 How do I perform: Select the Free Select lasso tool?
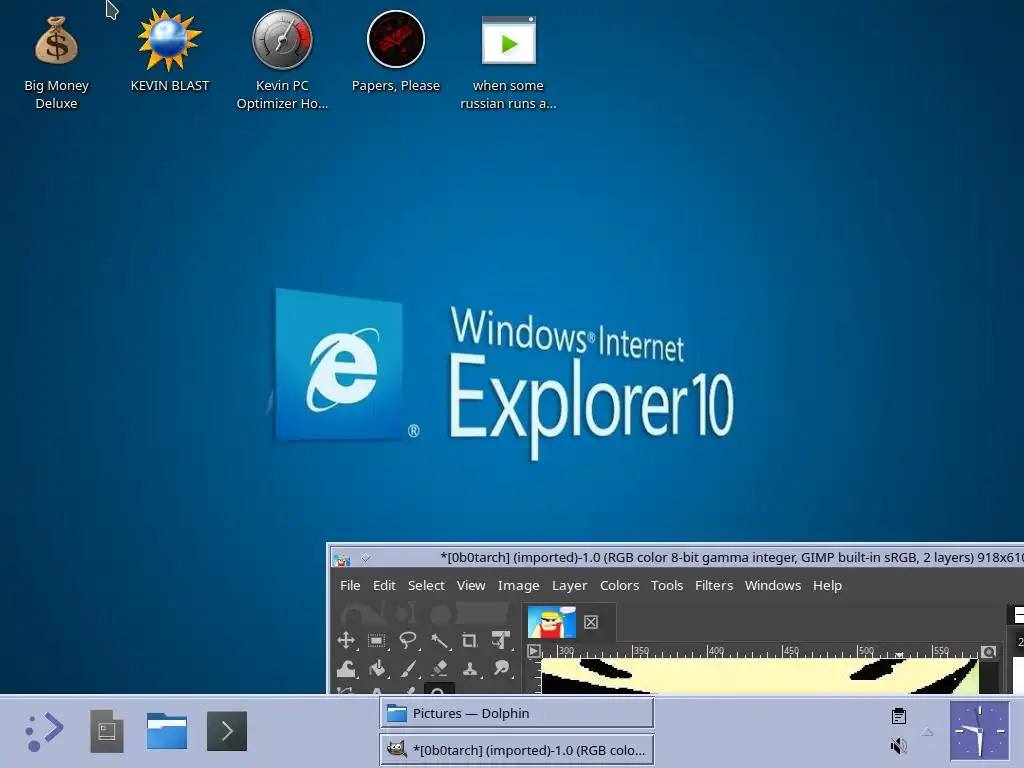coord(408,640)
